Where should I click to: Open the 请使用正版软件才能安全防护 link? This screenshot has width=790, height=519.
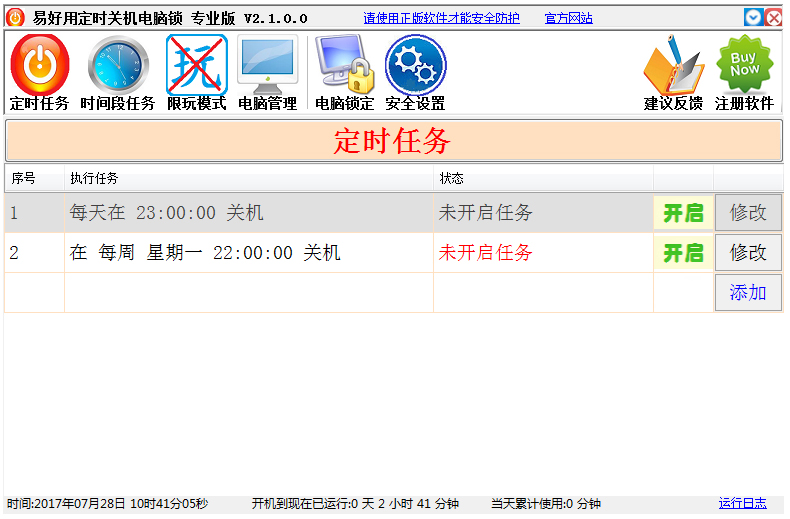[441, 18]
